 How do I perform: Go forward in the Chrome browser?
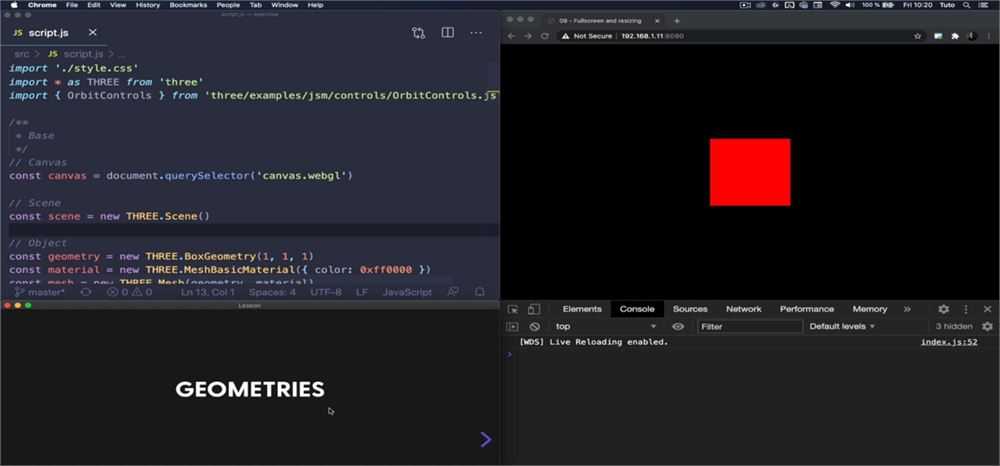[x=527, y=36]
